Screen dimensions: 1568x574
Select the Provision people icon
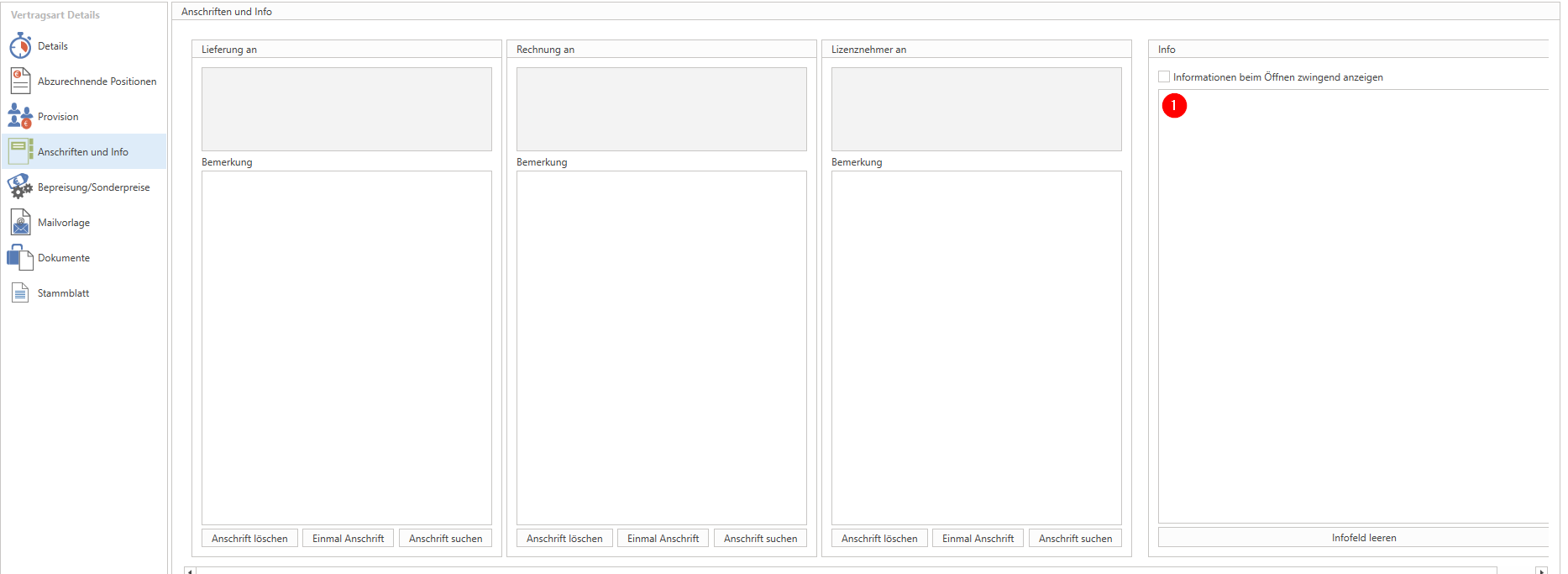(x=20, y=117)
